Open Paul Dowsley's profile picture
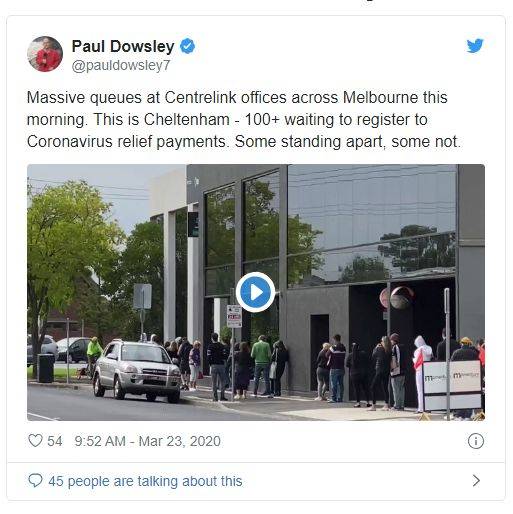The height and width of the screenshot is (514, 513). [45, 54]
